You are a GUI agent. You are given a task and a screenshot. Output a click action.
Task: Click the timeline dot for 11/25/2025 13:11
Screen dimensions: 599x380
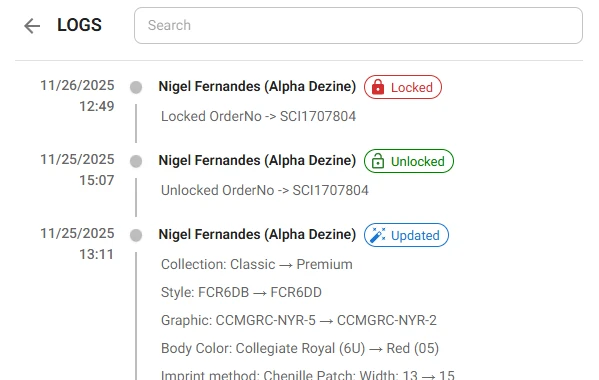136,235
